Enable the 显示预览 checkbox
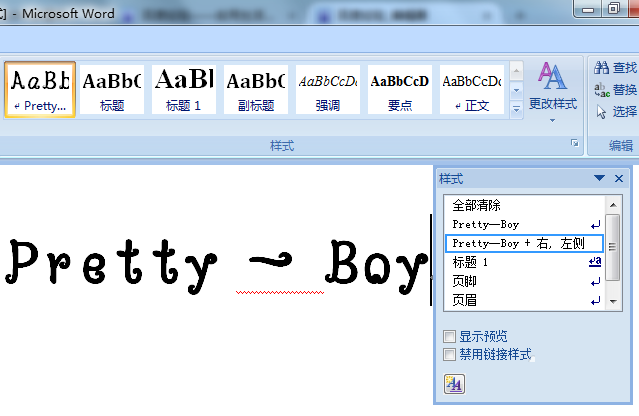Screen dimensions: 639x416 click(450, 337)
